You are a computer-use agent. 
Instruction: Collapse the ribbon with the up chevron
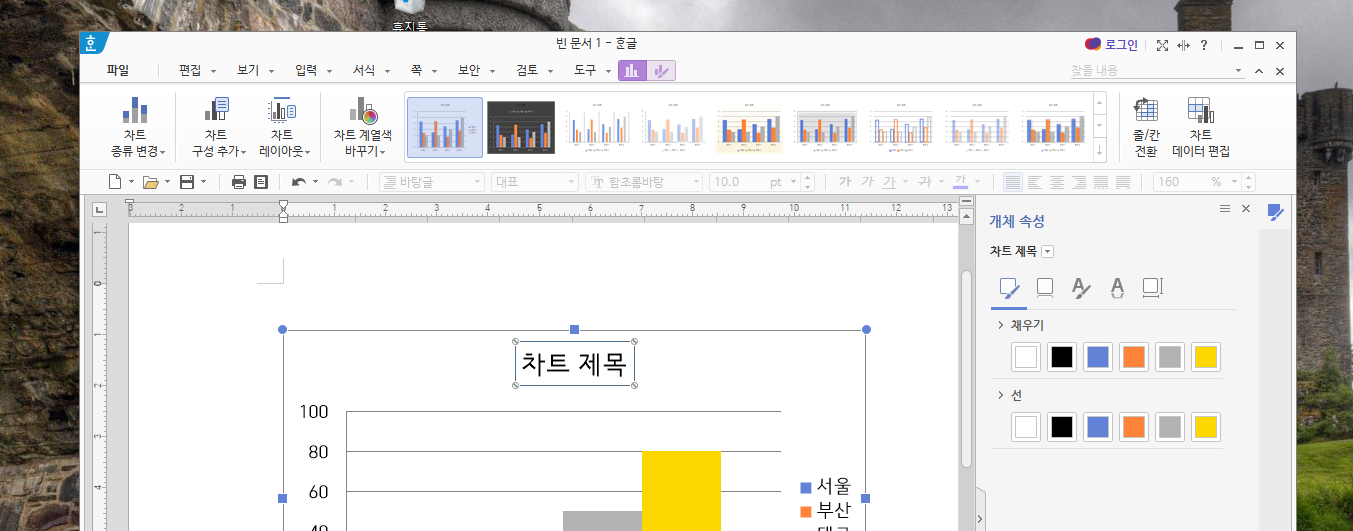[x=1259, y=71]
